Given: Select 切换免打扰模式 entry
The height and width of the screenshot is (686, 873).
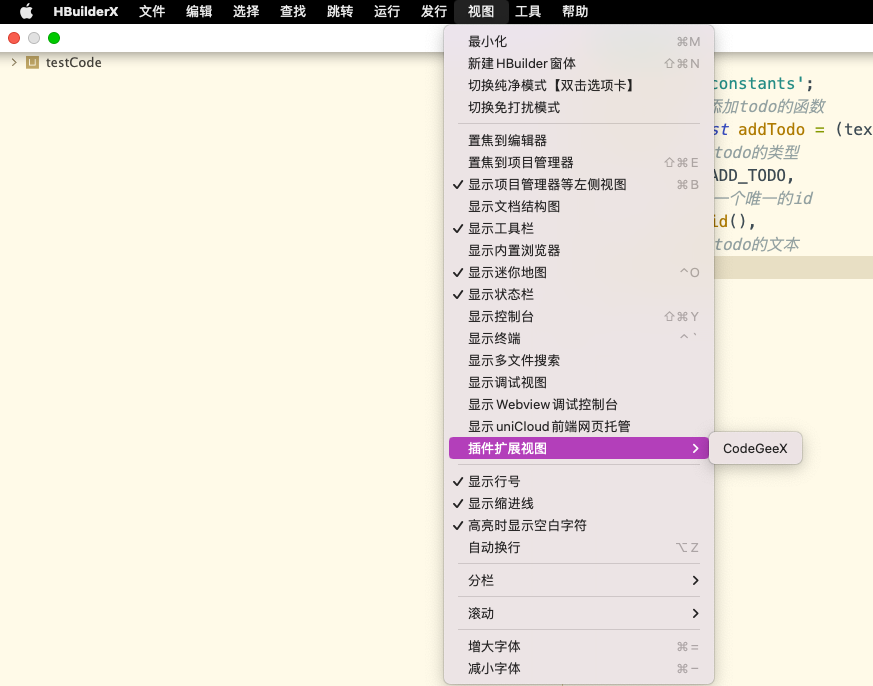Looking at the screenshot, I should pos(513,107).
